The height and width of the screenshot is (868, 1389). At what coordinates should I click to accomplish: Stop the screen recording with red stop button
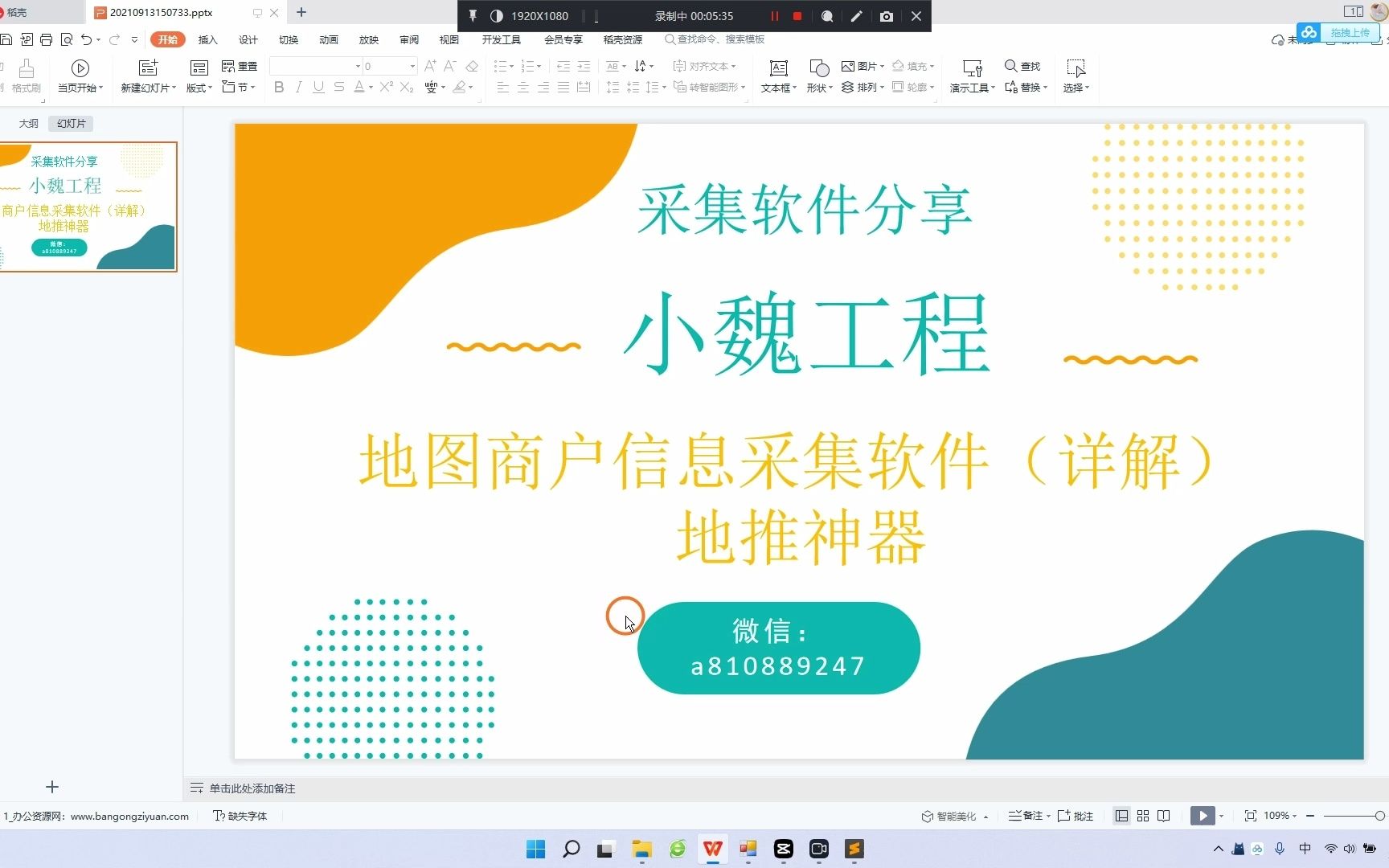797,15
